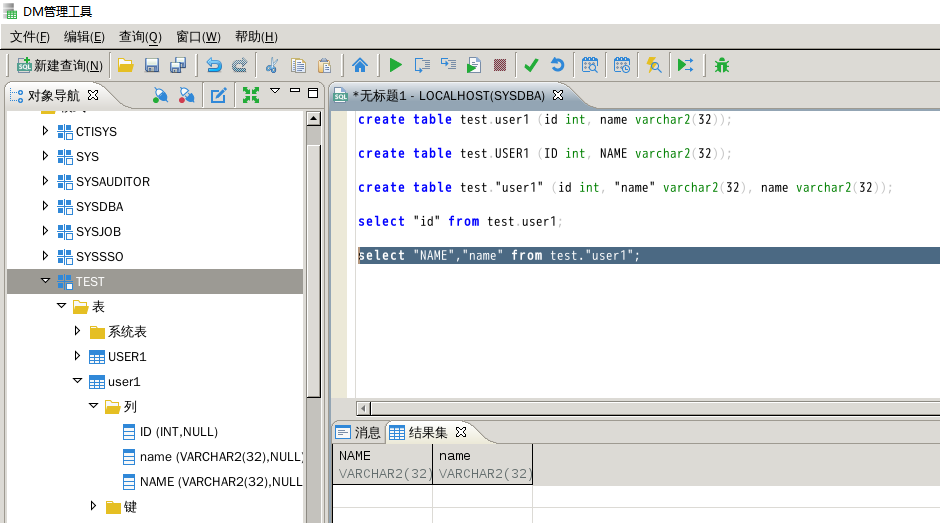Click the execute-current-statement icon
The width and height of the screenshot is (940, 523).
422,65
